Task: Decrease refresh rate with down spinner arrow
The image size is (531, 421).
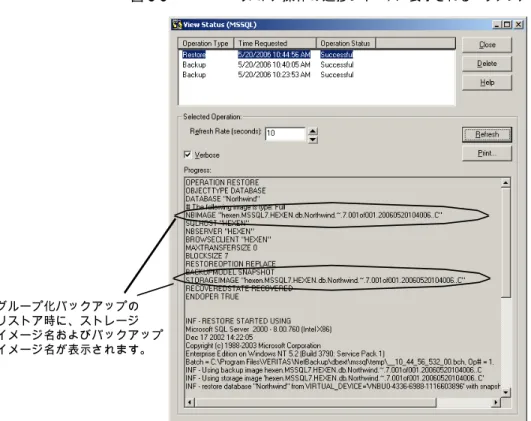Action: tap(313, 139)
